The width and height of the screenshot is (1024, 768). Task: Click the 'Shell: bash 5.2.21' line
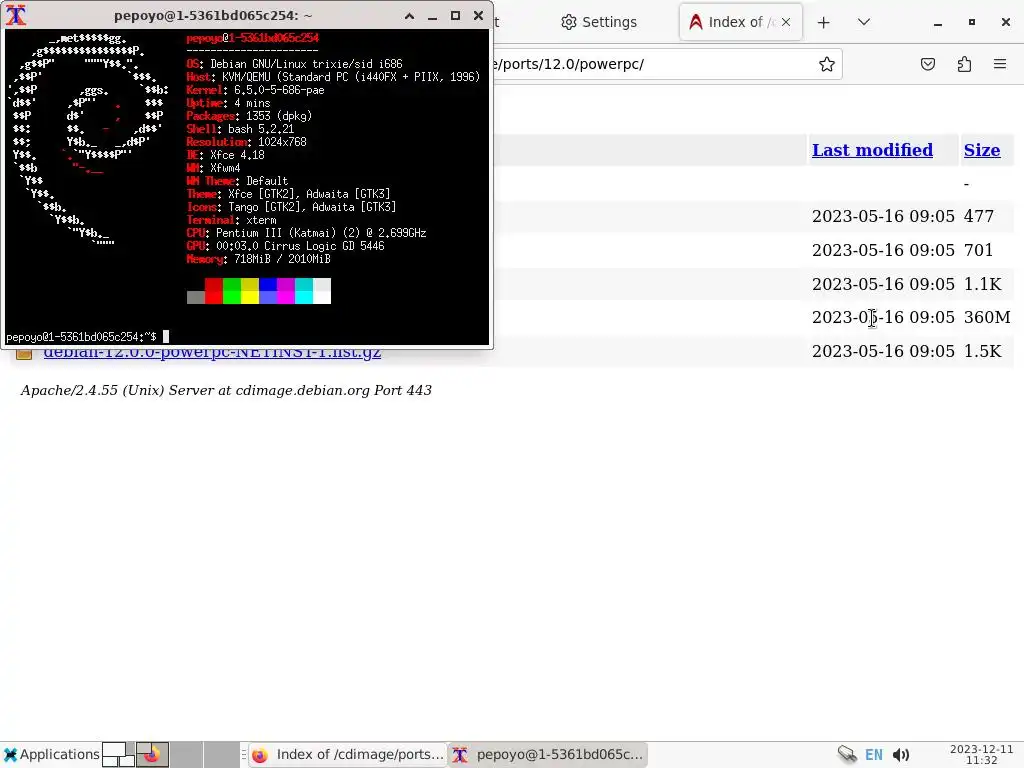240,129
